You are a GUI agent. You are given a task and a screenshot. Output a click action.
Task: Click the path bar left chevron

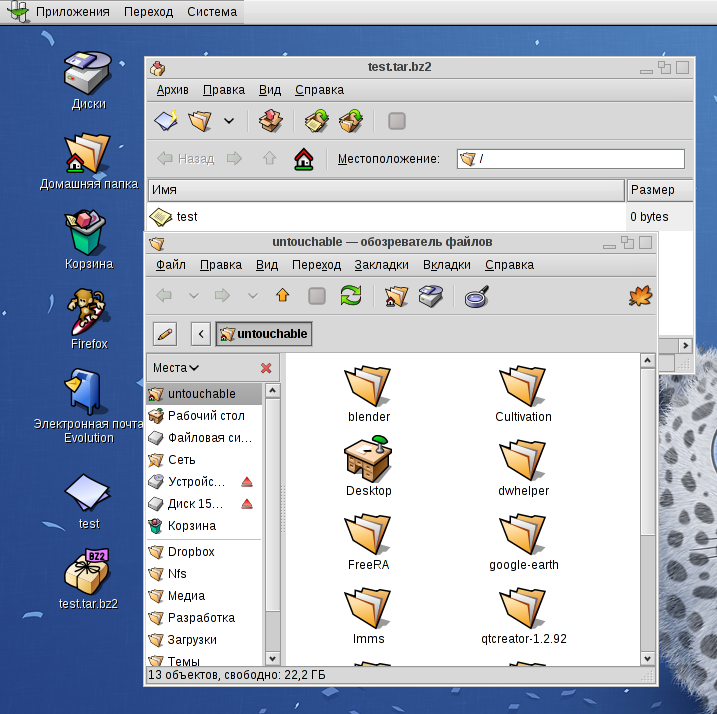[201, 334]
